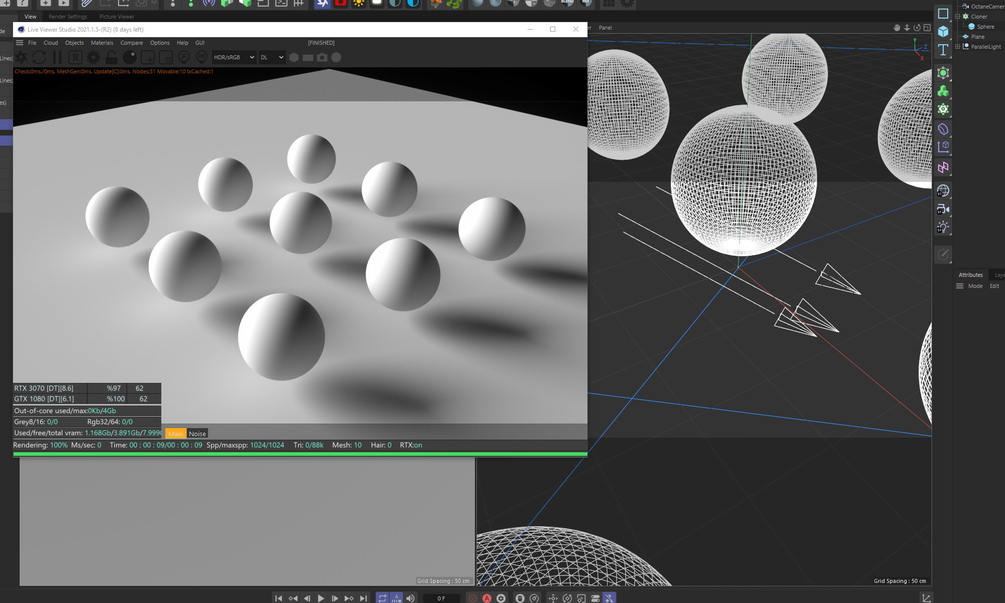Open the HDR/sRGB color space dropdown
The height and width of the screenshot is (603, 1005).
point(234,57)
